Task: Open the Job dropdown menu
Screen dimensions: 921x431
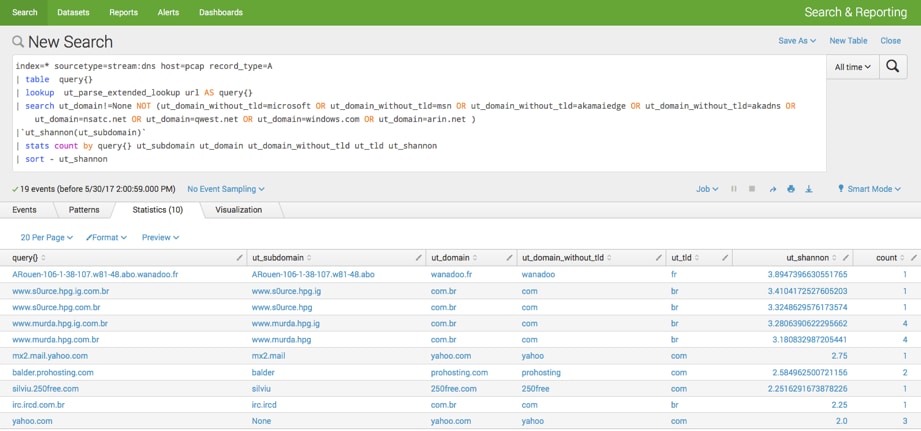Action: [x=707, y=189]
